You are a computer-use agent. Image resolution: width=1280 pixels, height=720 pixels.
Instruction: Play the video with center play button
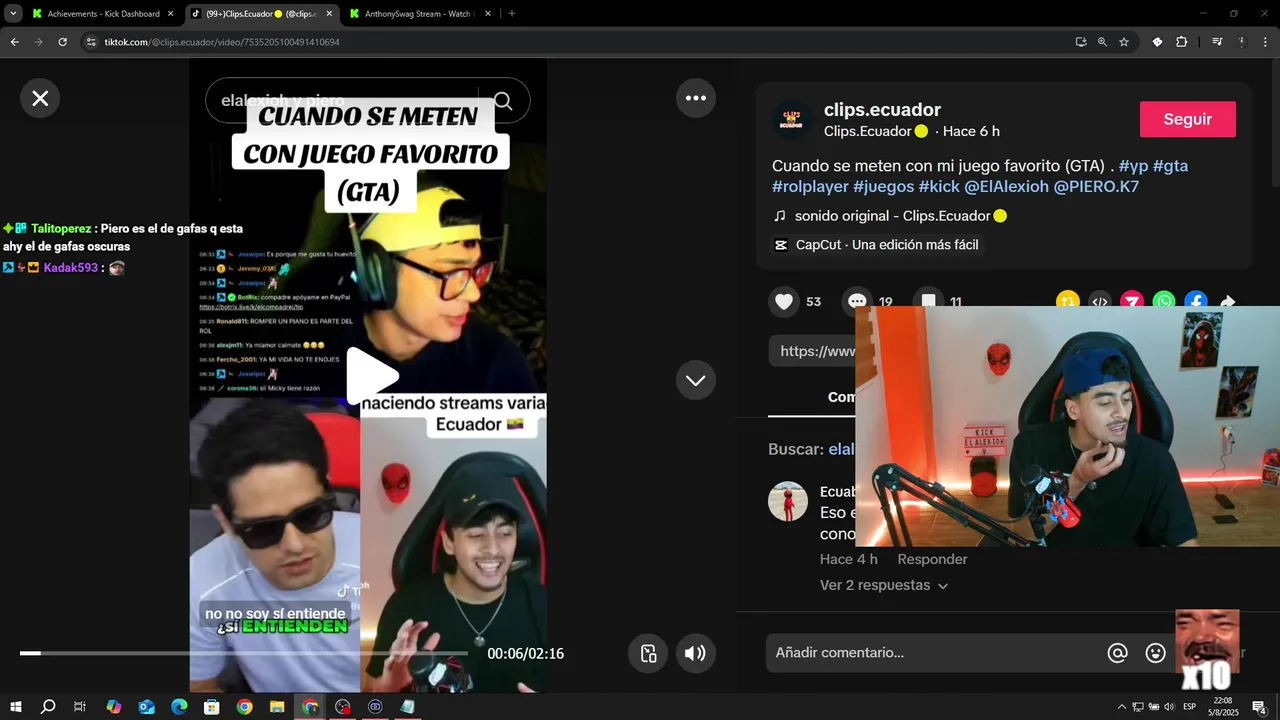click(x=371, y=377)
